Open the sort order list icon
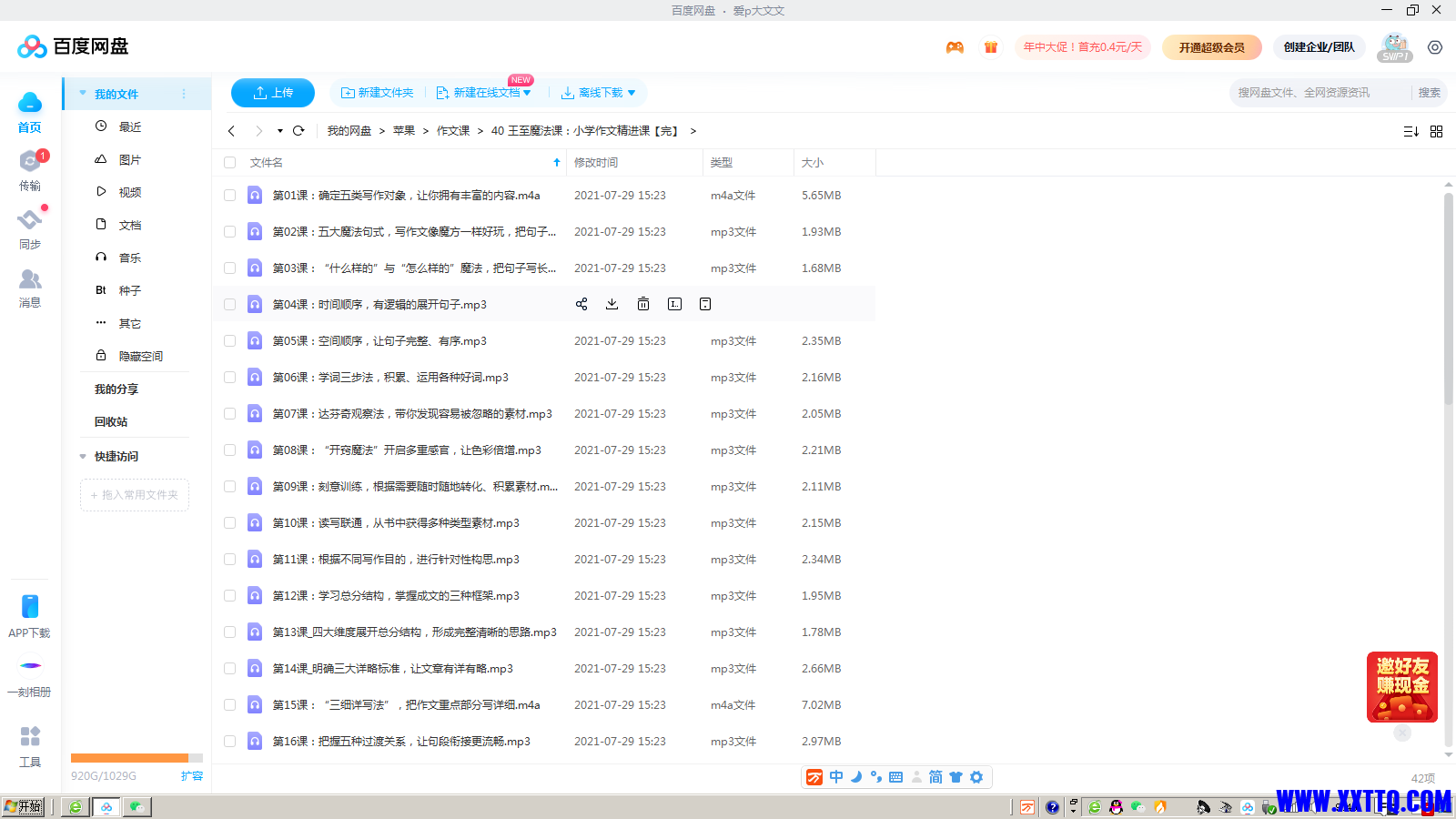Viewport: 1456px width, 819px height. (1411, 132)
